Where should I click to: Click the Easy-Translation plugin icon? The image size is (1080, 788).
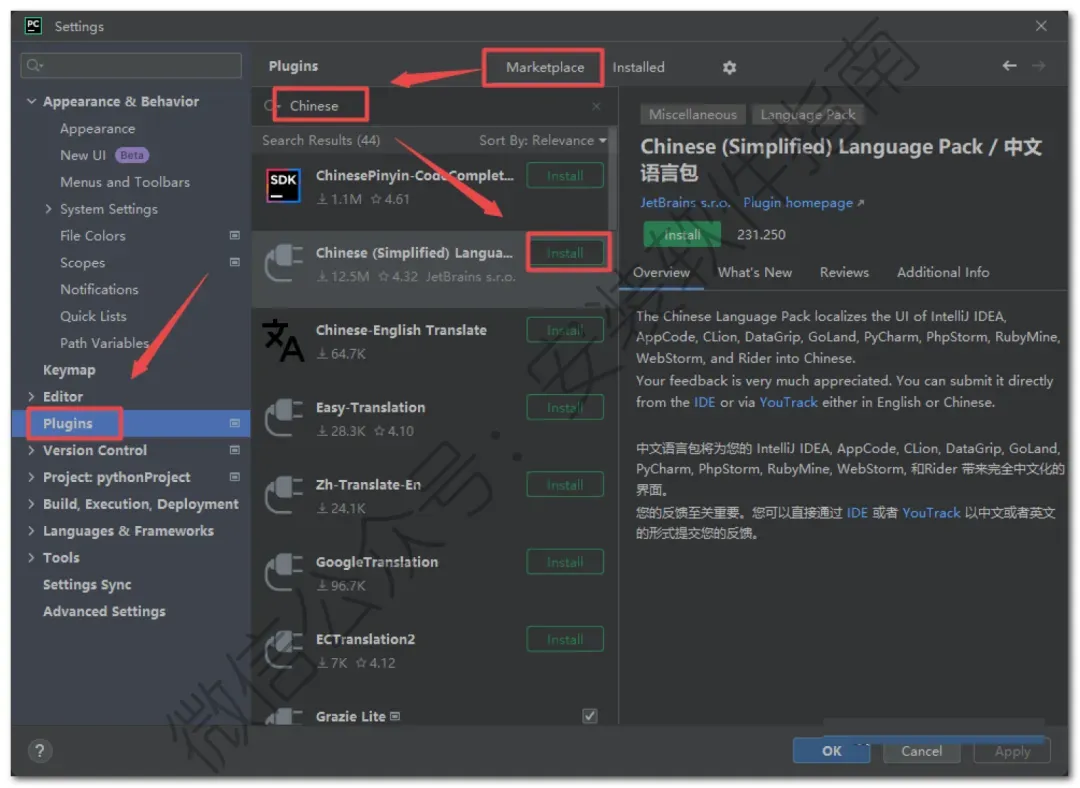tap(283, 418)
